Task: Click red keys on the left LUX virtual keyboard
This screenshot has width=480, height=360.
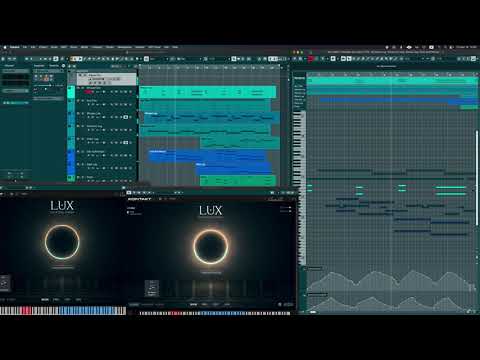Action: (26, 311)
